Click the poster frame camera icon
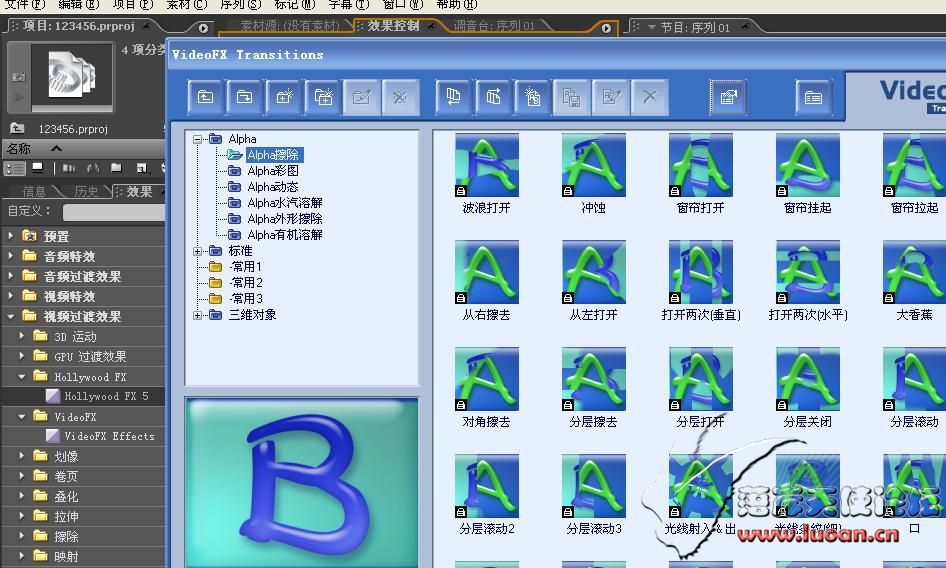The width and height of the screenshot is (946, 568). click(x=19, y=77)
